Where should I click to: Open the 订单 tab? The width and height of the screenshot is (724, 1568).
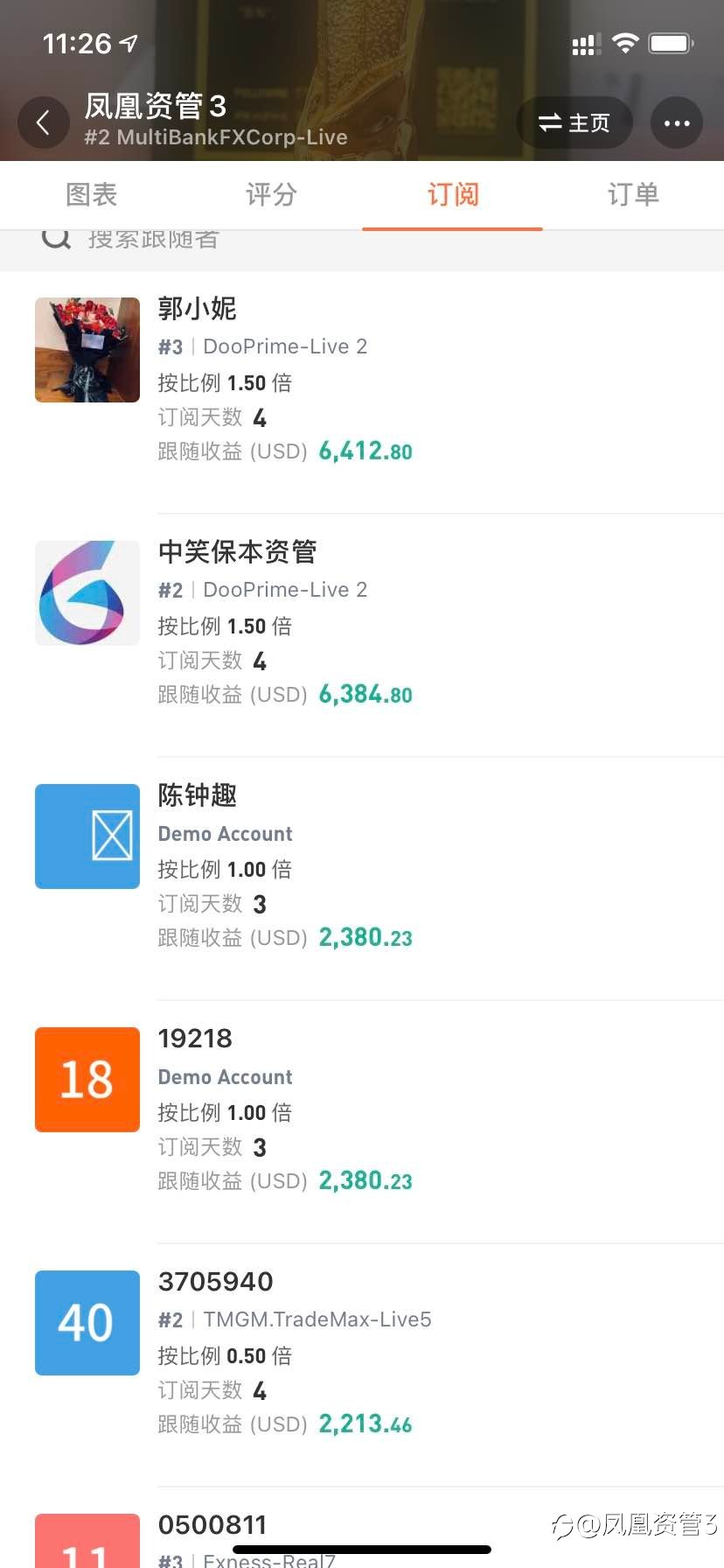point(633,195)
